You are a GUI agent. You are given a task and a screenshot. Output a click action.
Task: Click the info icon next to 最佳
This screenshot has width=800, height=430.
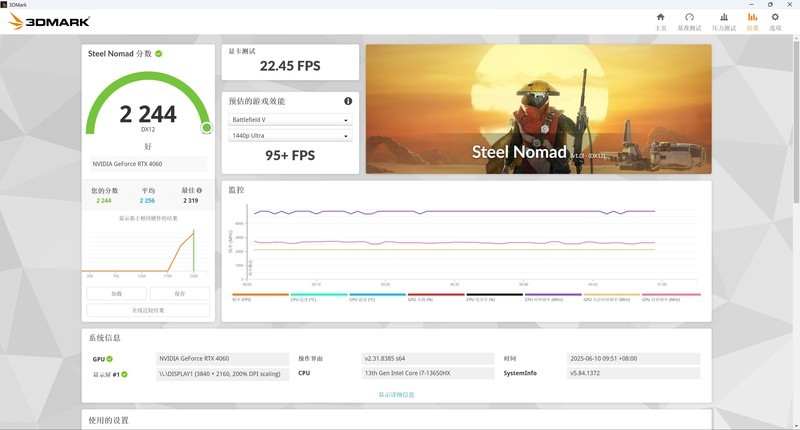(199, 190)
